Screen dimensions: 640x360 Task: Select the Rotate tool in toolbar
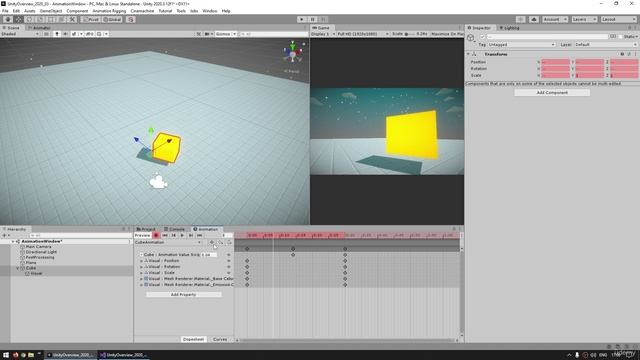click(x=29, y=19)
